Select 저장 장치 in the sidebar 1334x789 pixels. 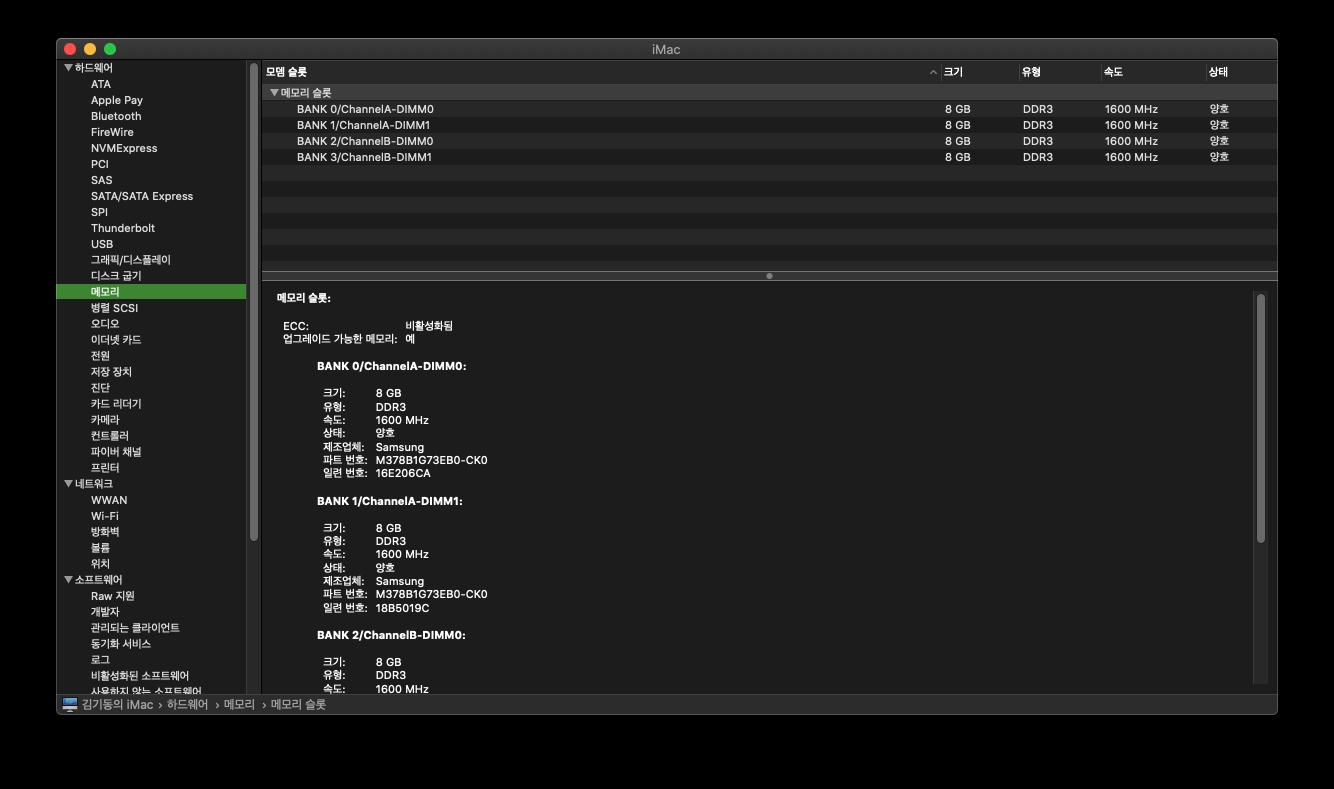[111, 372]
